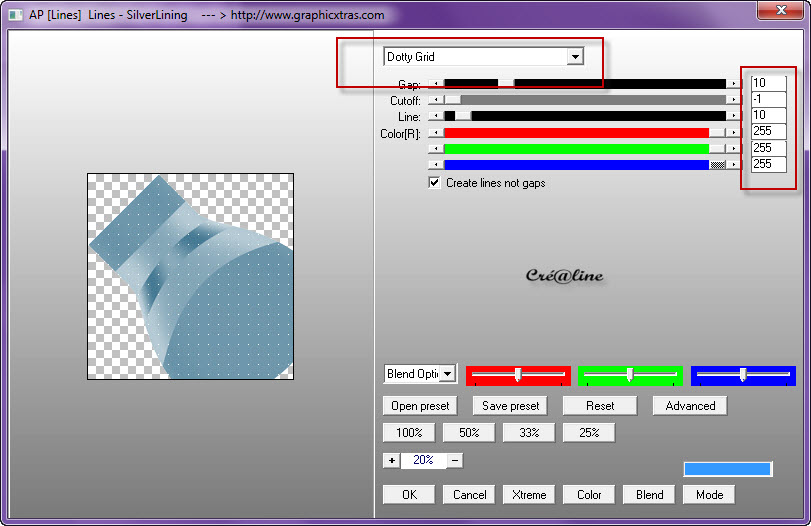The width and height of the screenshot is (811, 526).
Task: Click the Gap slider left arrow
Action: (434, 84)
